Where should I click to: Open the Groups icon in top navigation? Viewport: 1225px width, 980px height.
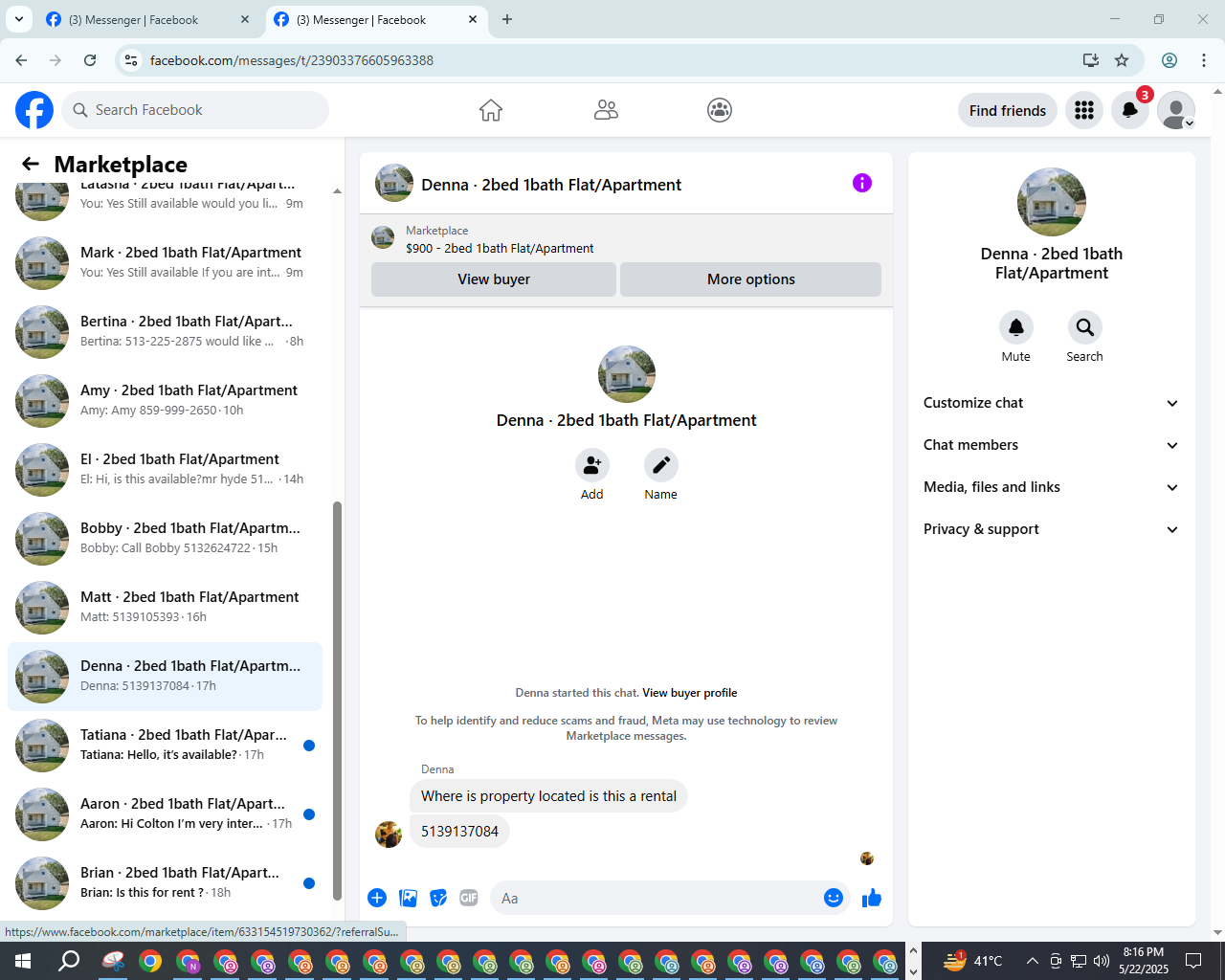(x=720, y=110)
